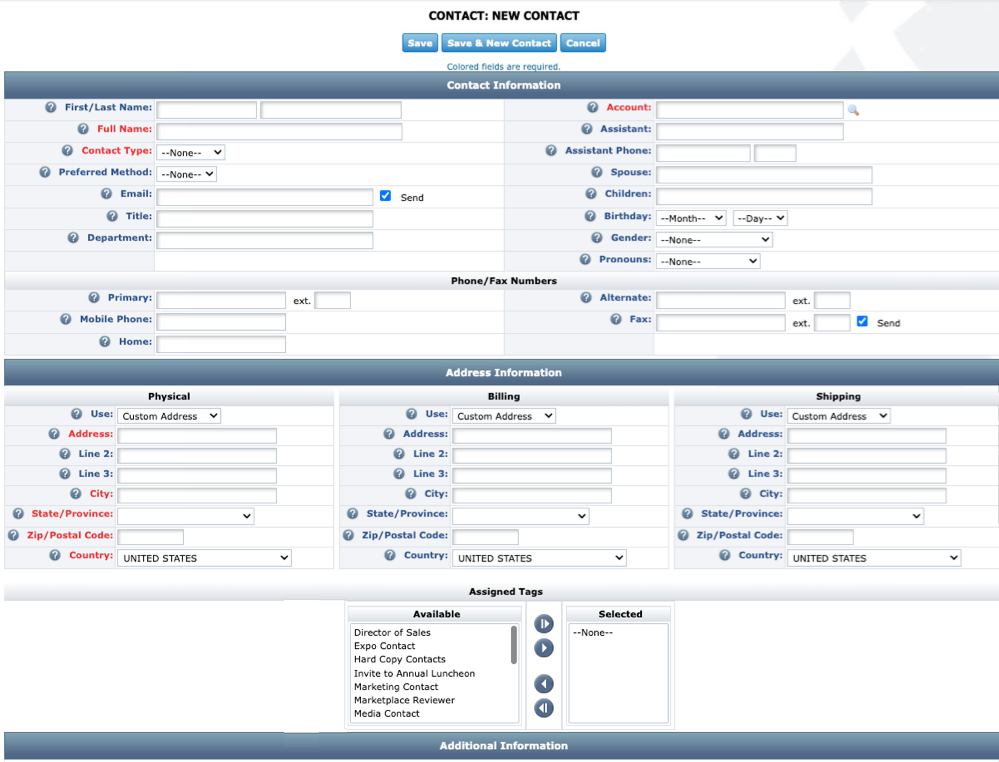Toggle the Fax Send checkbox
The image size is (999, 762).
click(862, 321)
